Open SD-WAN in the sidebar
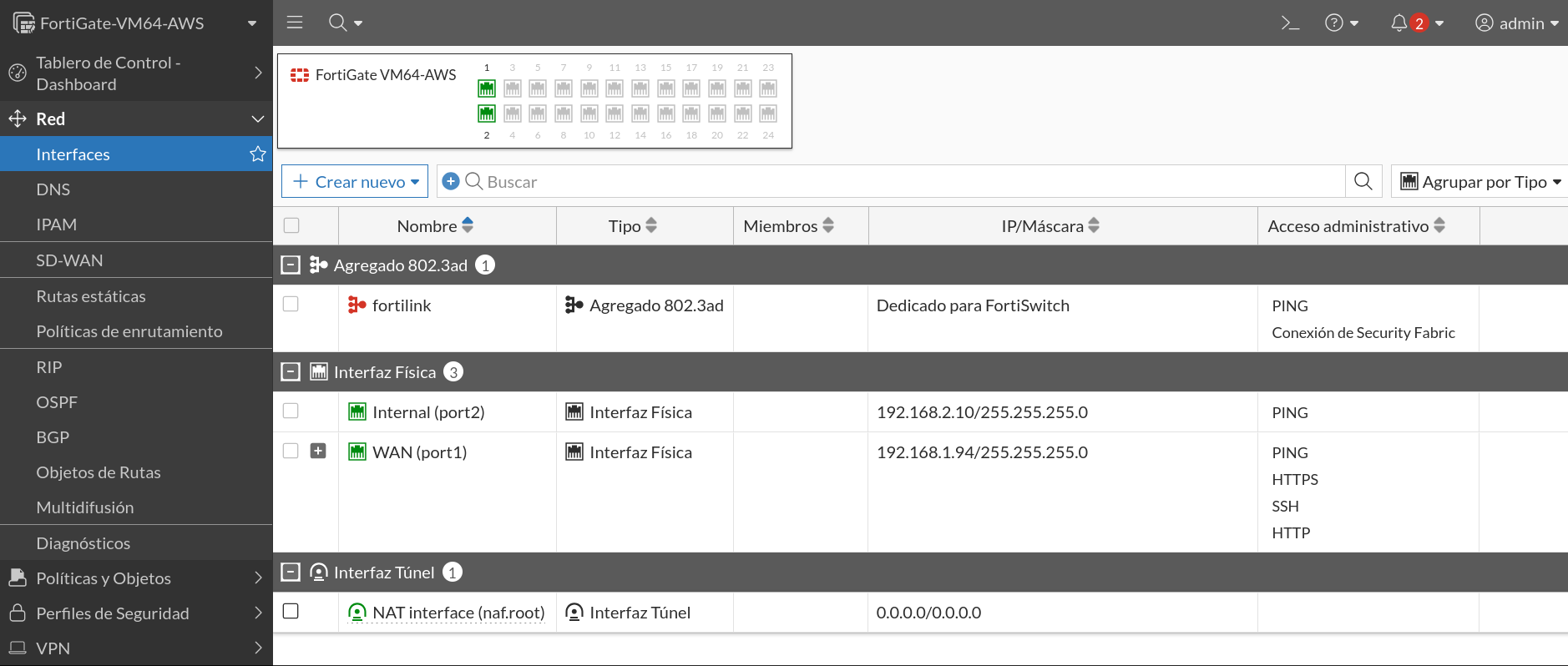1568x666 pixels. [69, 260]
